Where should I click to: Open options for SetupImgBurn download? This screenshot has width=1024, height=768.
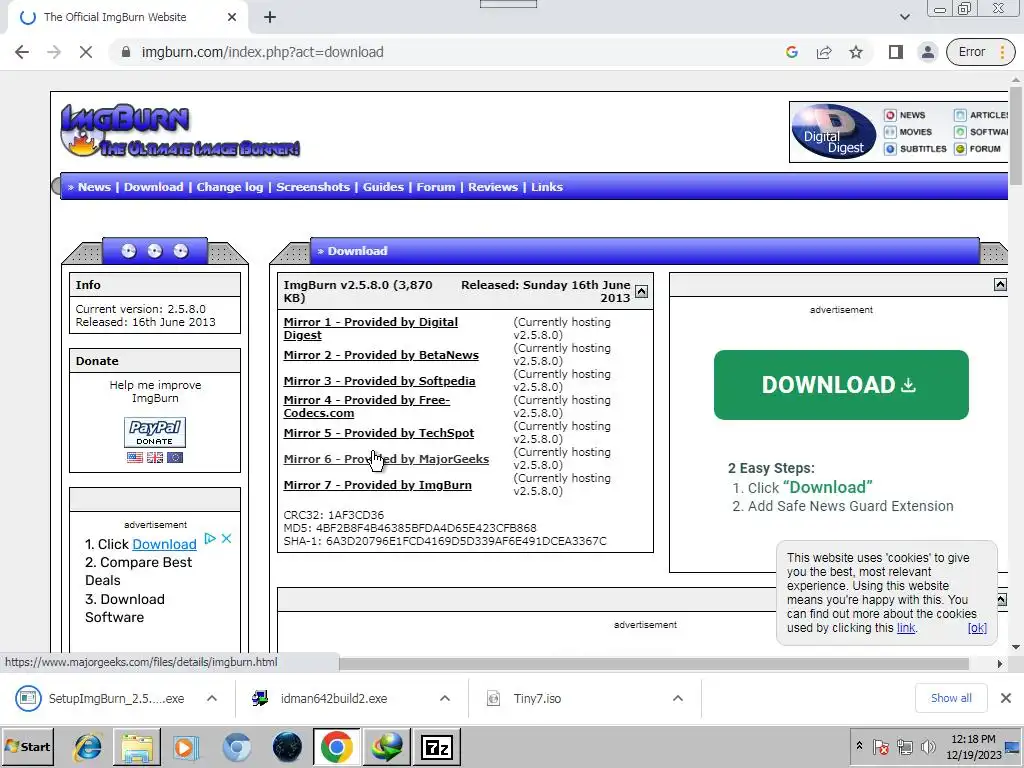[212, 698]
